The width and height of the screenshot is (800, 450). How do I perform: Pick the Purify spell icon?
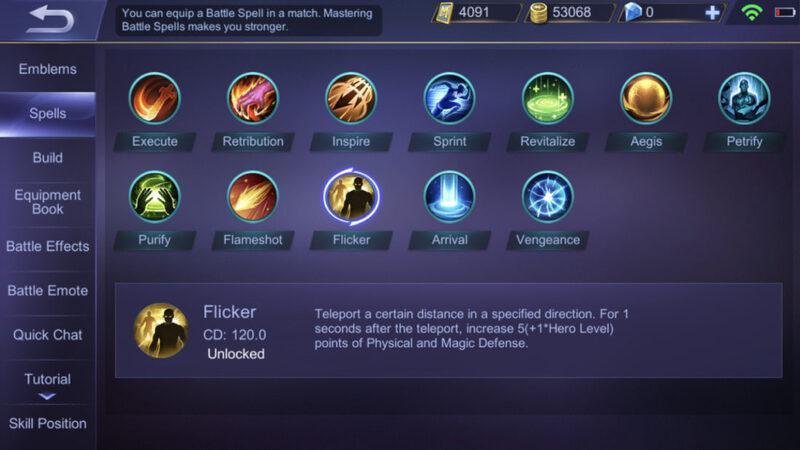tap(155, 197)
